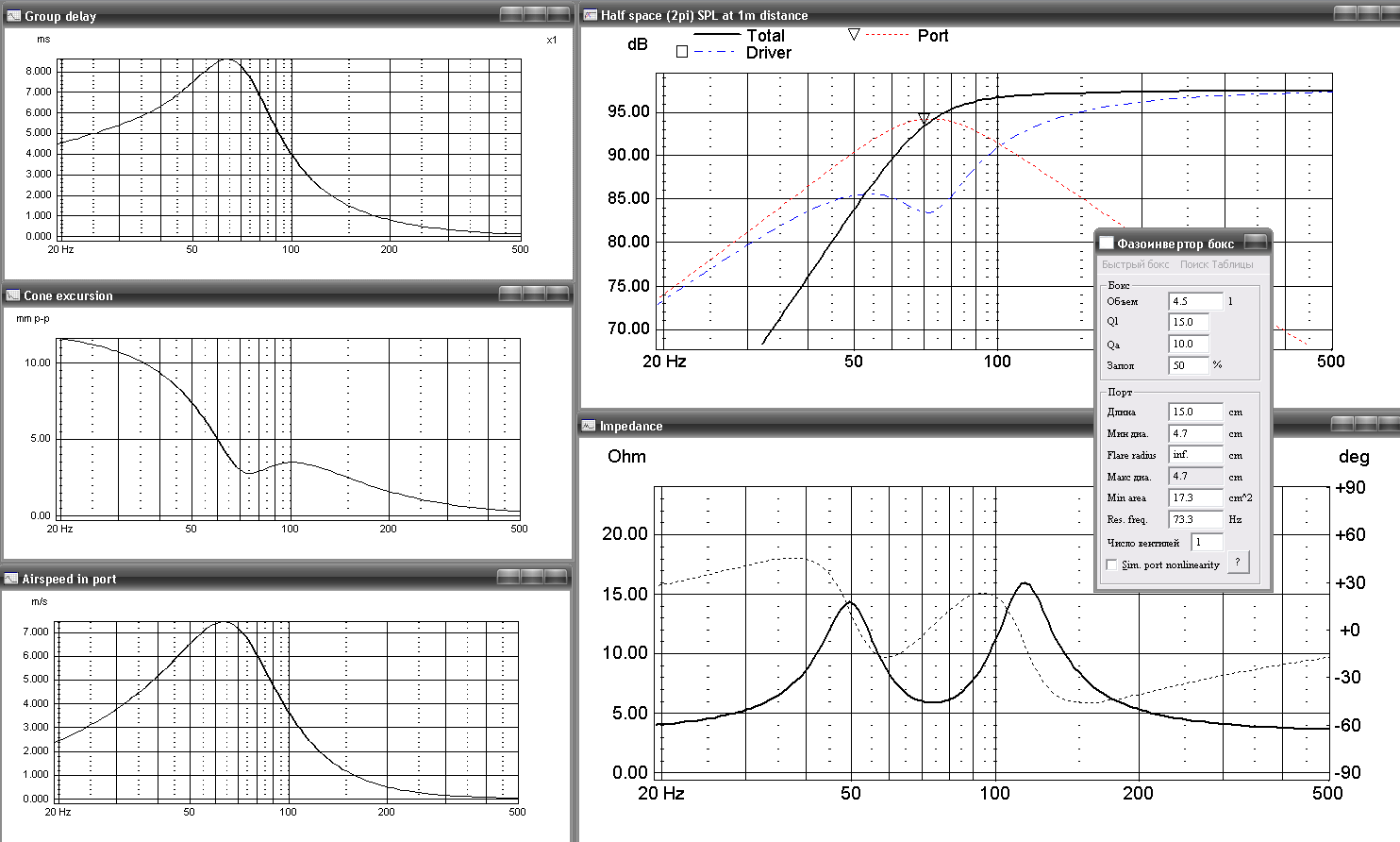Click the triangle marker beside Port legend

853,35
